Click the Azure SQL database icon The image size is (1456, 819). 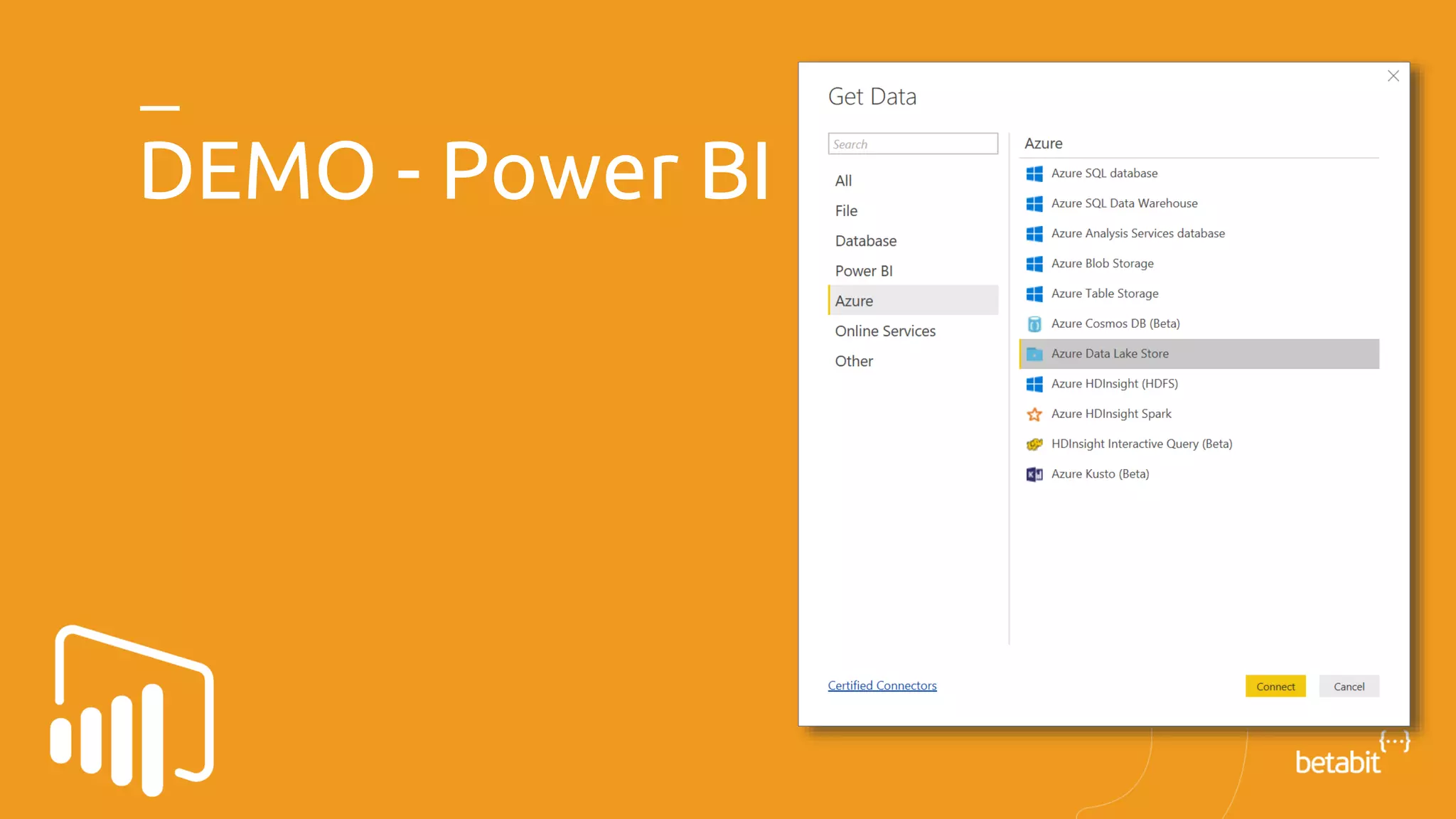[x=1034, y=173]
